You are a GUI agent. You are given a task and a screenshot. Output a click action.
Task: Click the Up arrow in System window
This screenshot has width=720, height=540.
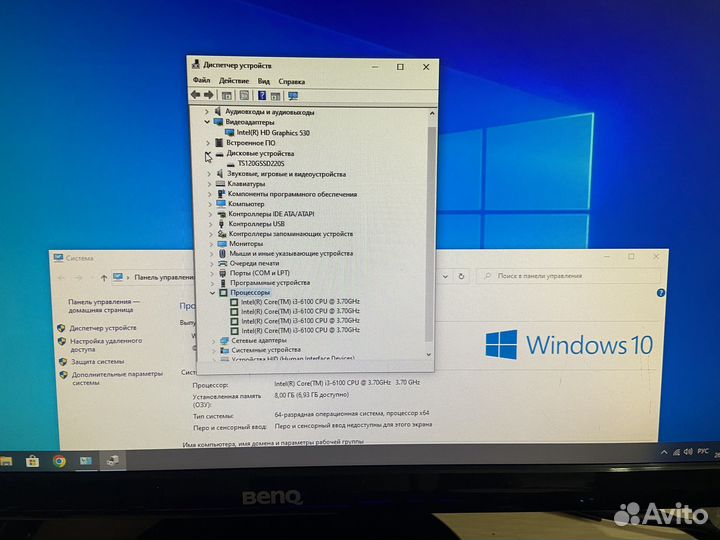tap(104, 278)
